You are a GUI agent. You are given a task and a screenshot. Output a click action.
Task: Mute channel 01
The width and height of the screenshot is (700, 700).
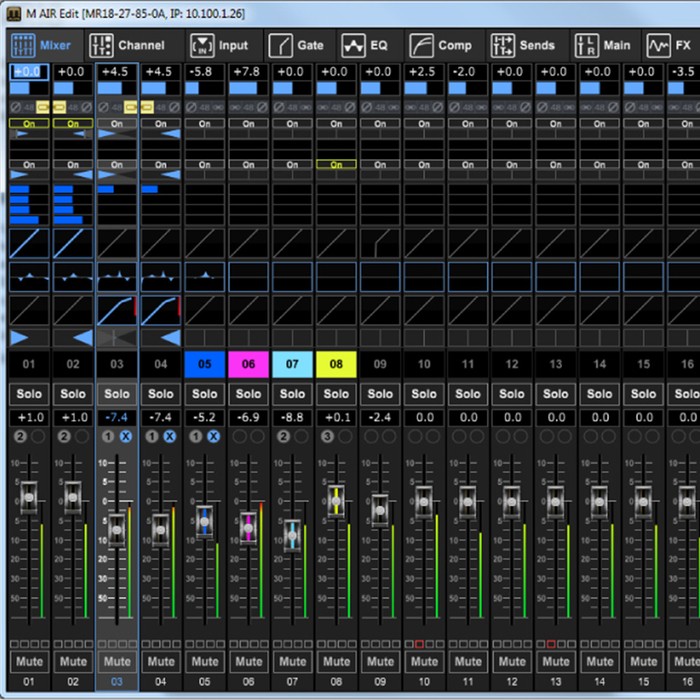point(29,662)
